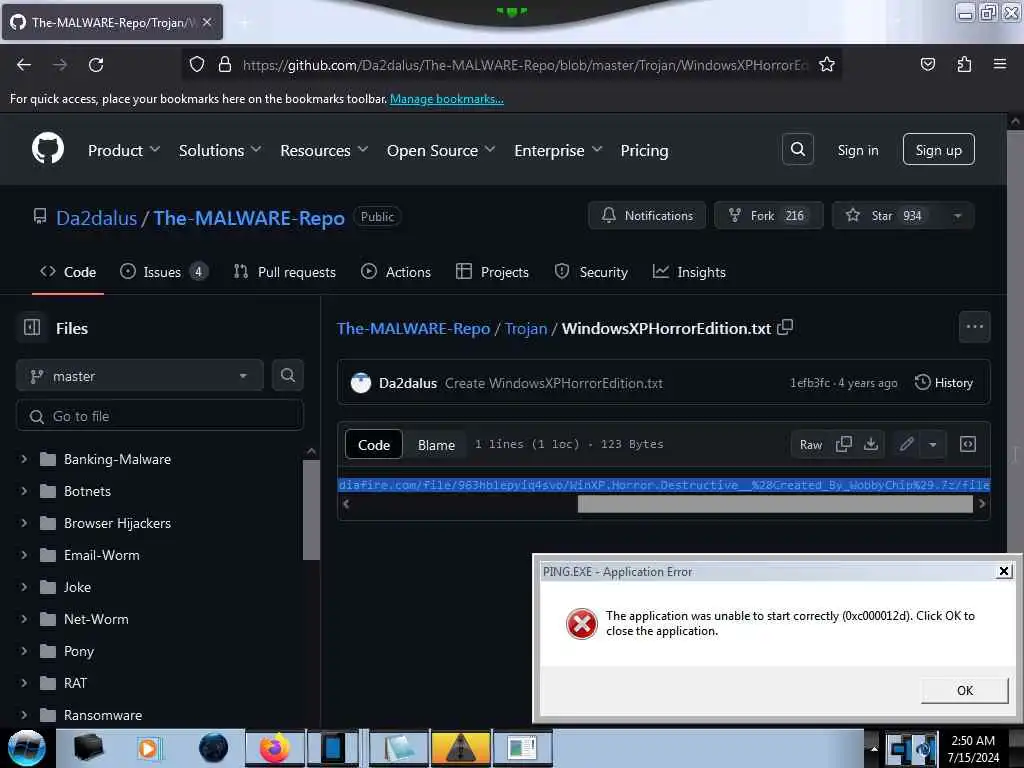The image size is (1024, 768).
Task: Click the Sign in link
Action: pyautogui.click(x=857, y=150)
